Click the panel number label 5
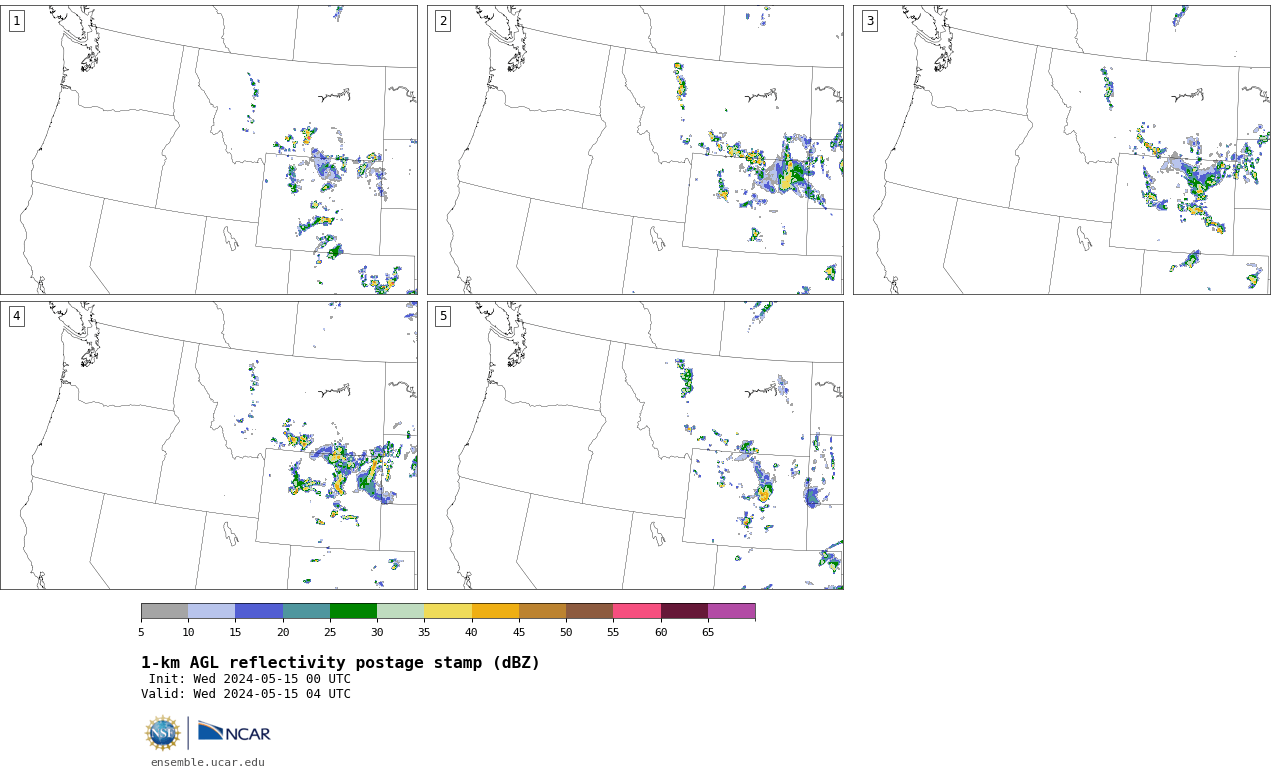This screenshot has width=1280, height=773. tap(443, 316)
